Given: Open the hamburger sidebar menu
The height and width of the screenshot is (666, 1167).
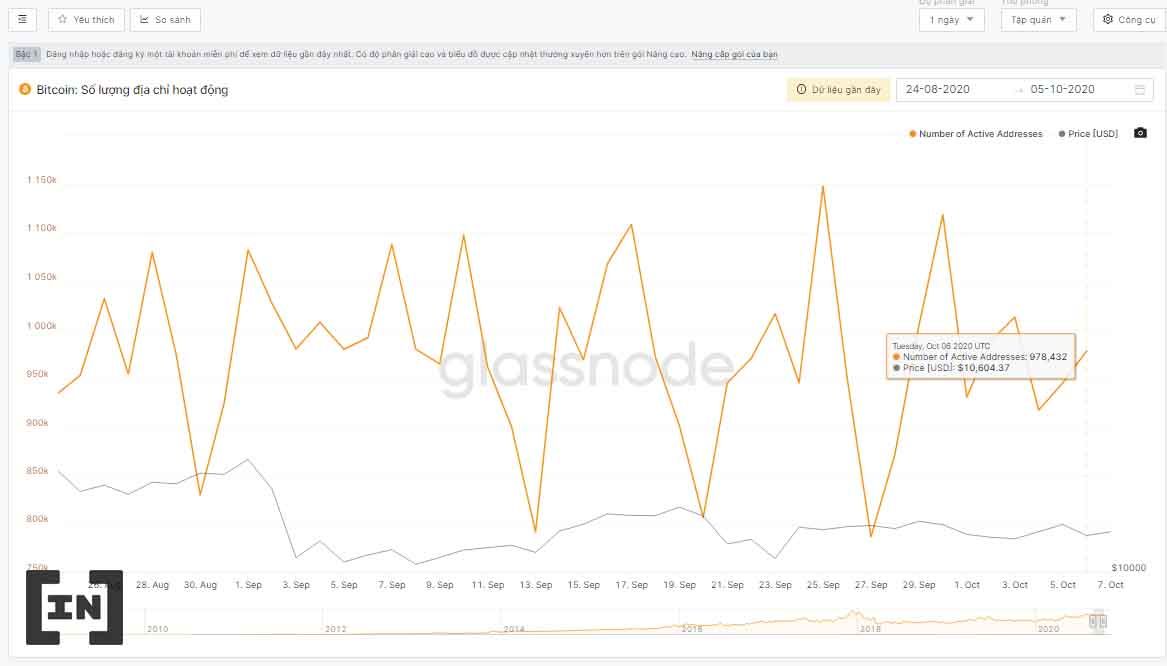Looking at the screenshot, I should click(x=22, y=19).
